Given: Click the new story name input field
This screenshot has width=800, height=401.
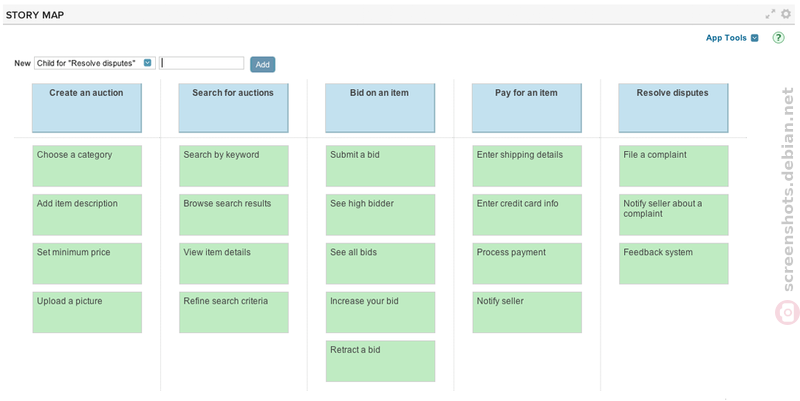Looking at the screenshot, I should (202, 63).
